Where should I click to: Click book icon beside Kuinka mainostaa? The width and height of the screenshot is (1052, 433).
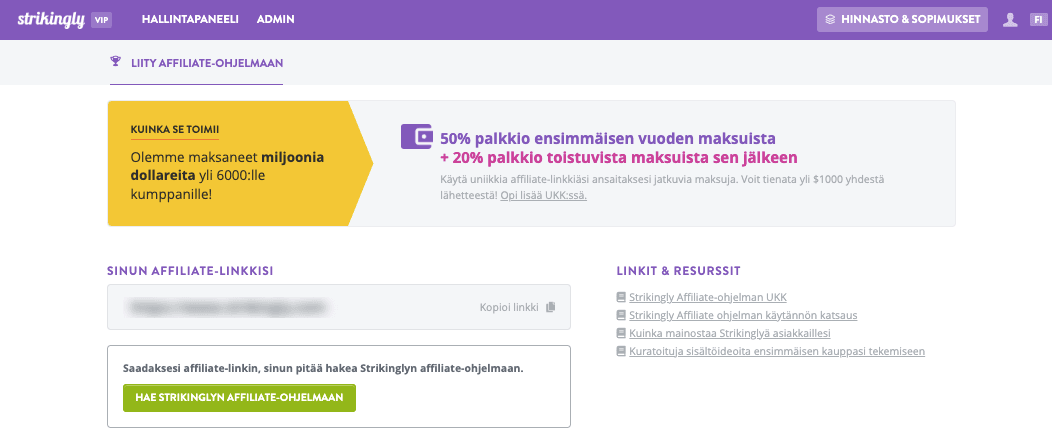(x=621, y=333)
